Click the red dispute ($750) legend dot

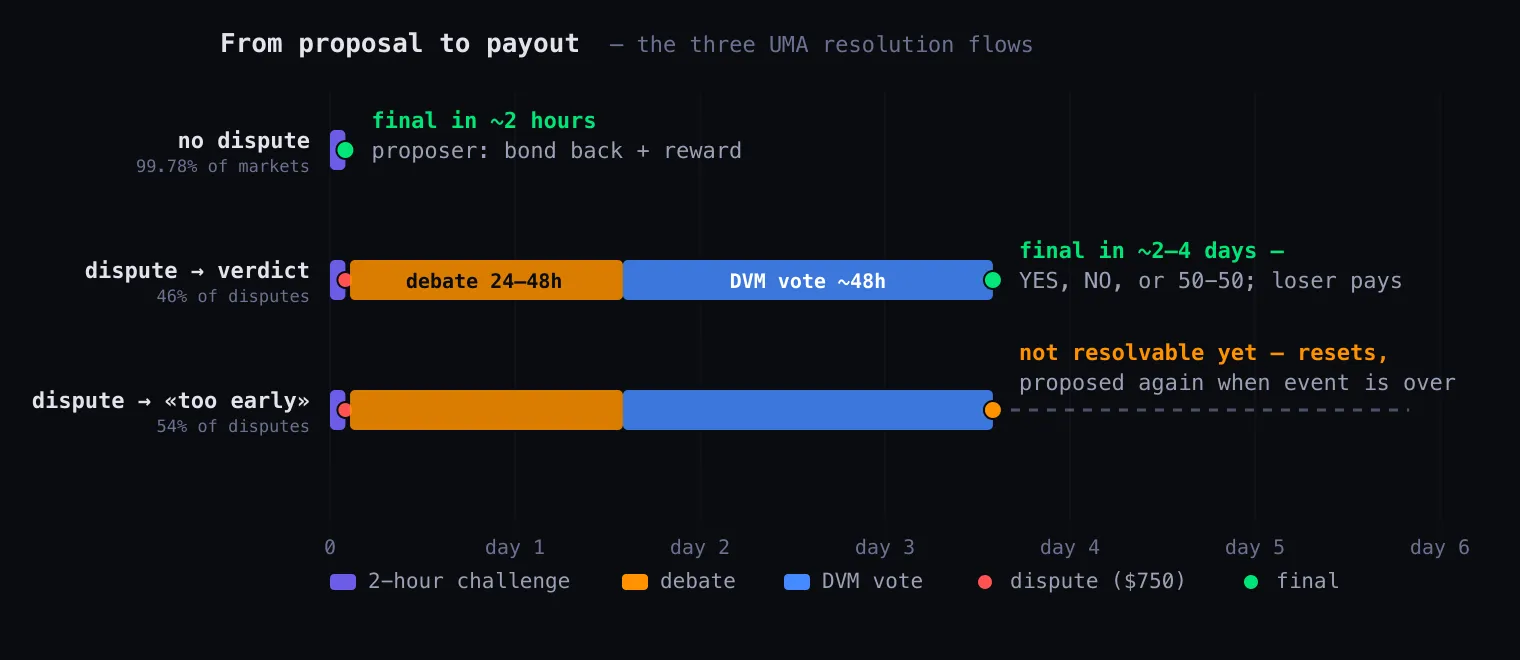pyautogui.click(x=985, y=582)
